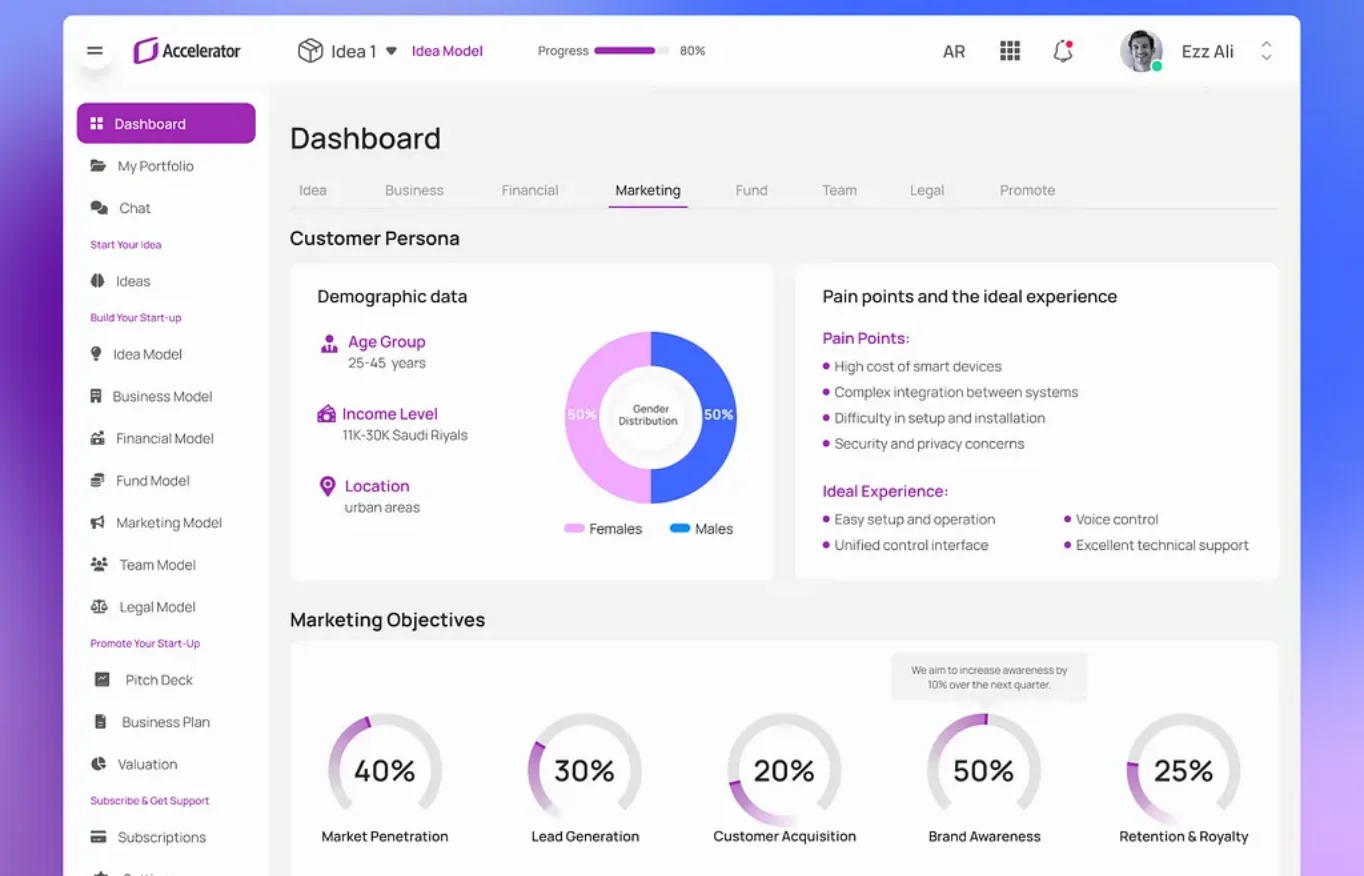
Task: Click the Team Model people icon
Action: pyautogui.click(x=99, y=564)
